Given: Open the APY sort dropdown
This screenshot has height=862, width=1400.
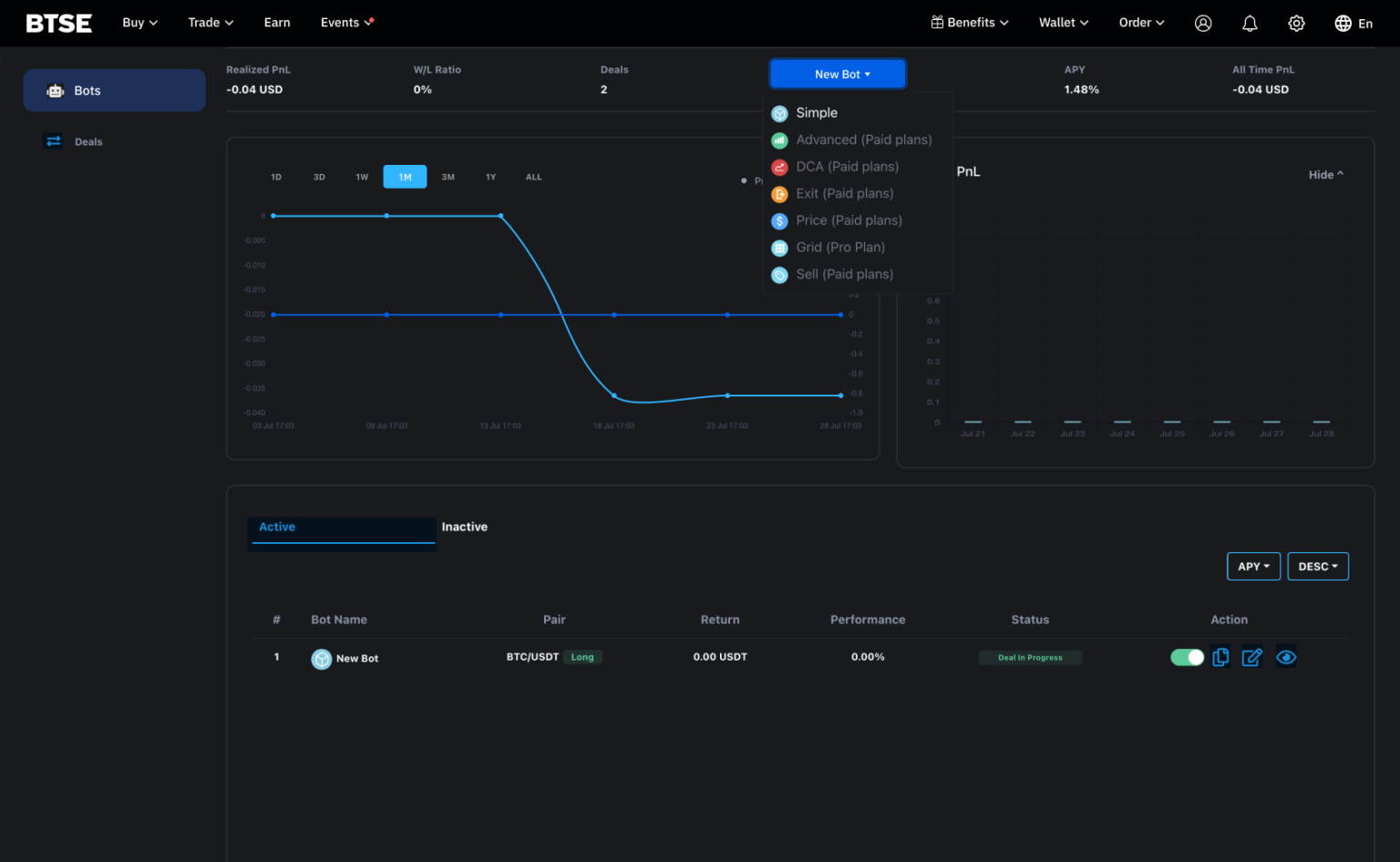Looking at the screenshot, I should click(1253, 566).
